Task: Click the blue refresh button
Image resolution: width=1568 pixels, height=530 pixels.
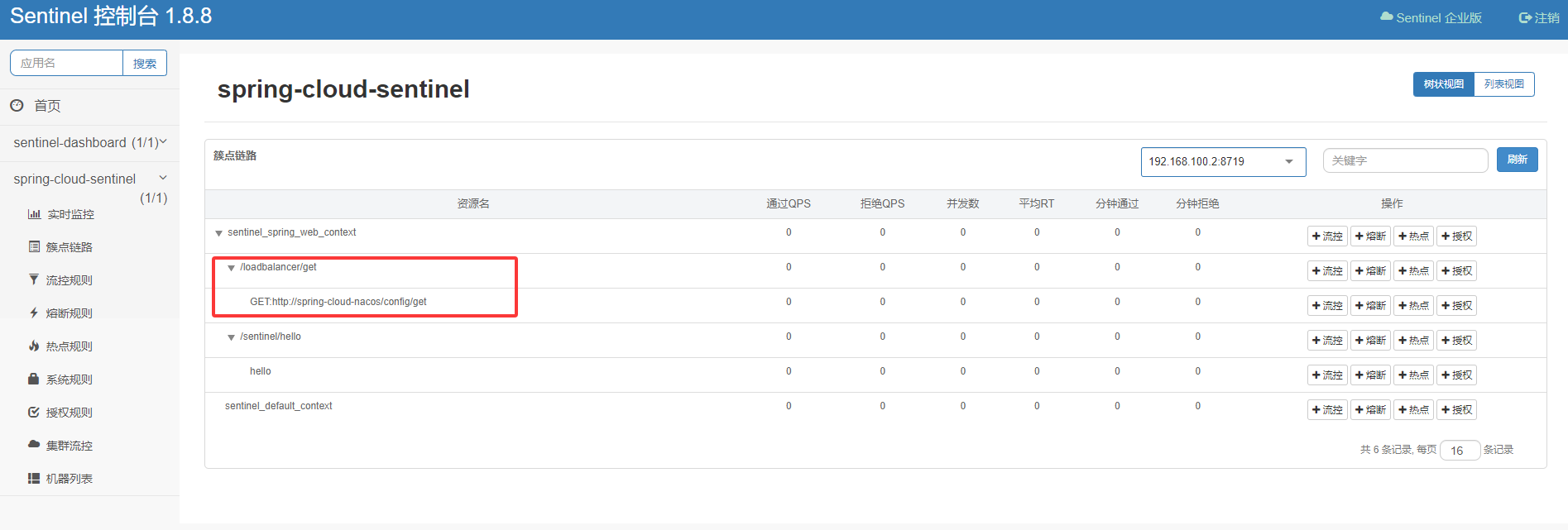Action: click(x=1517, y=160)
